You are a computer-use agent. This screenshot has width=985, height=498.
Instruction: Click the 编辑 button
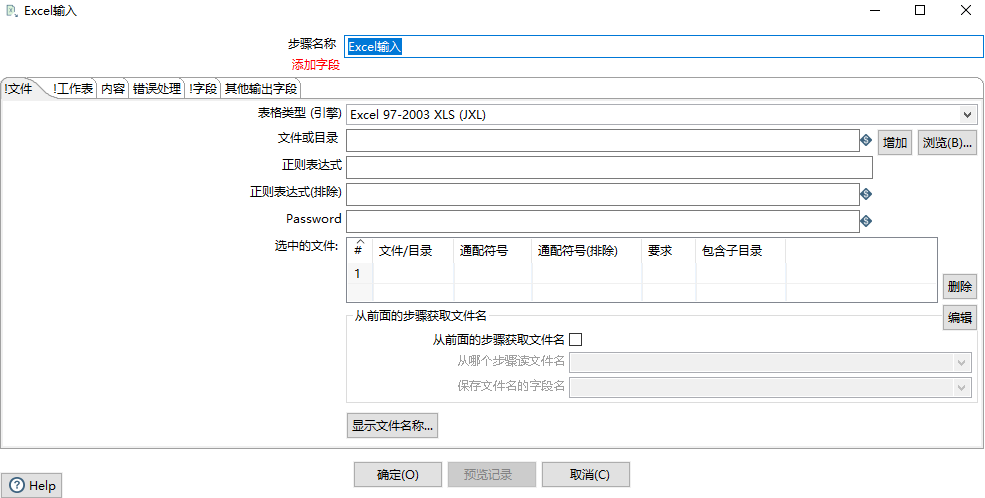[960, 317]
